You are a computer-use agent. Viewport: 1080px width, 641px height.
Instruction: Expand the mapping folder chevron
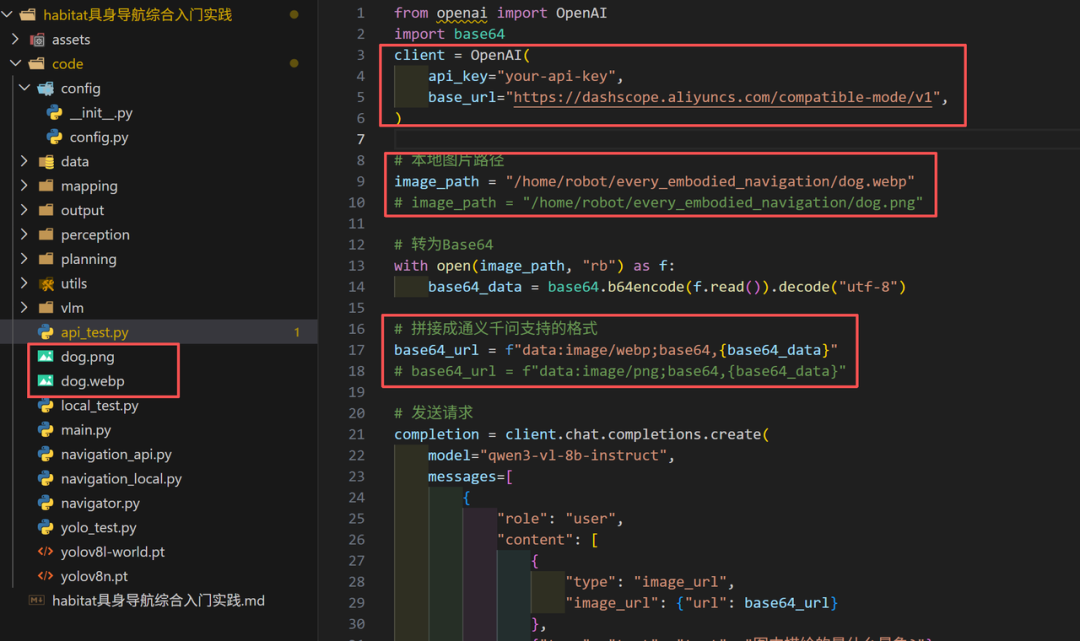pyautogui.click(x=25, y=186)
